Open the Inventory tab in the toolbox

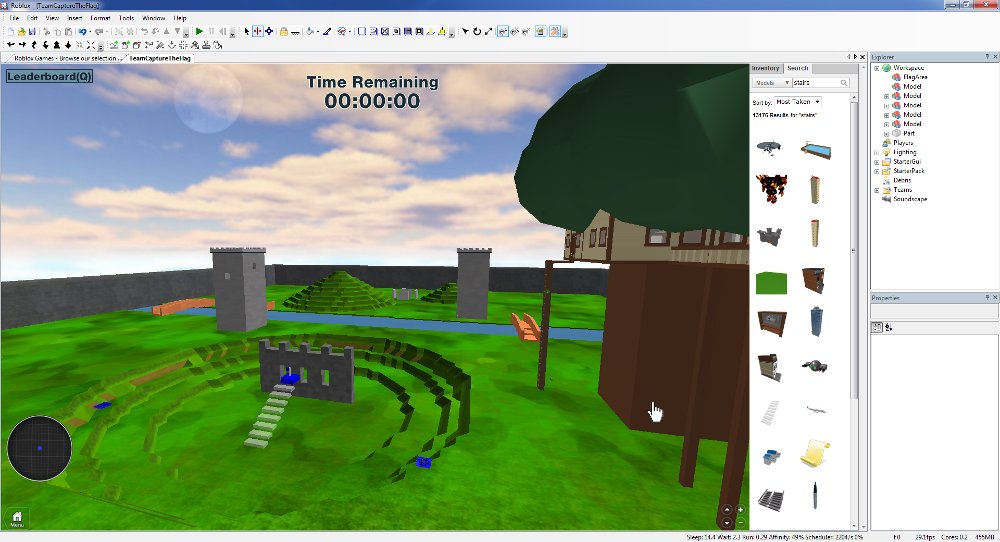[x=765, y=68]
